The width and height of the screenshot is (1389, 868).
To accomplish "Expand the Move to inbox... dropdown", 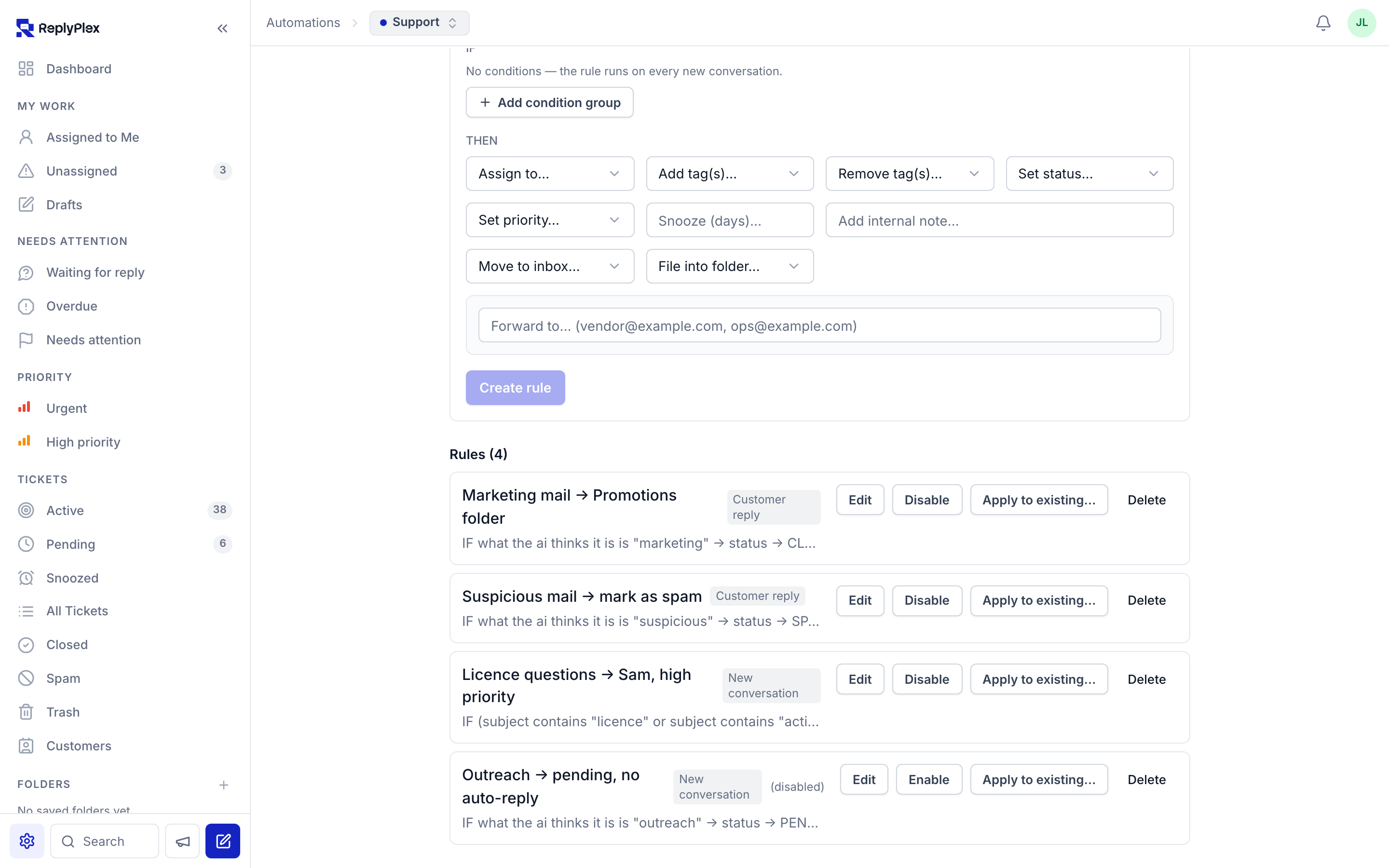I will coord(550,266).
